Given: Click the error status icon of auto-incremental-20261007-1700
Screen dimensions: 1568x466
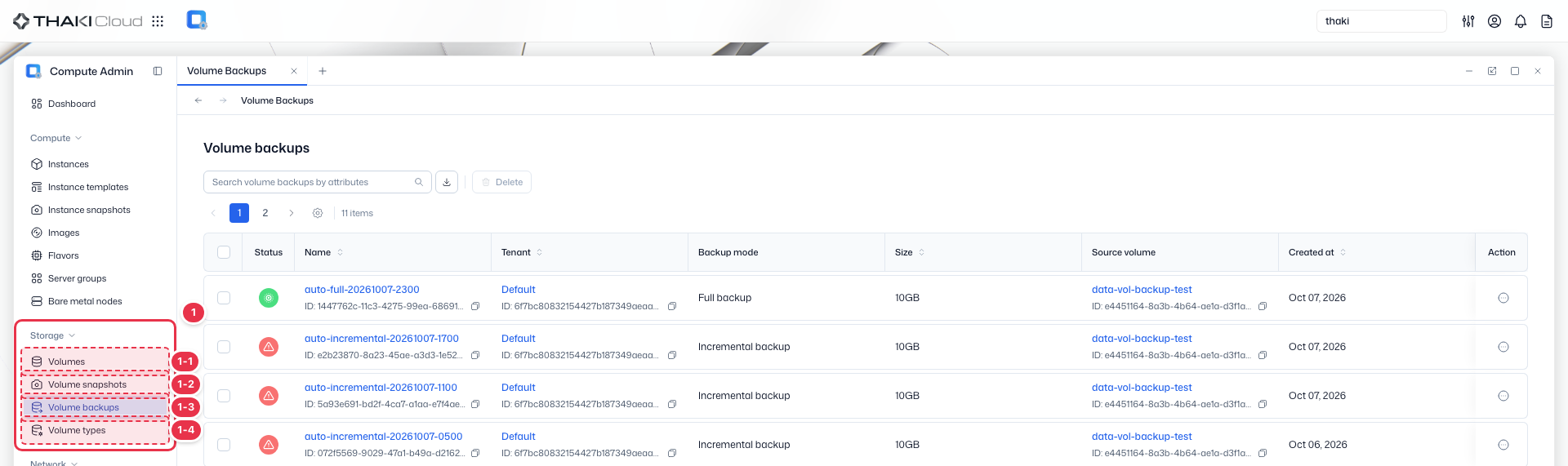Looking at the screenshot, I should tap(269, 347).
